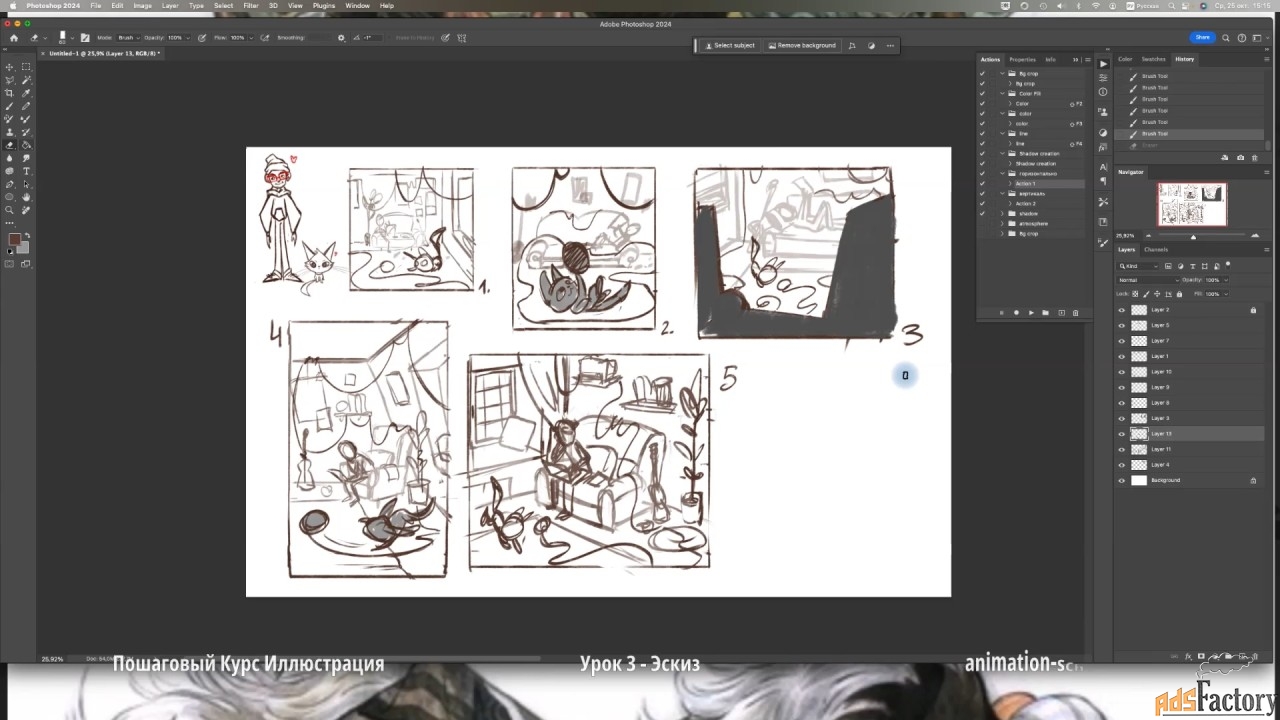Create new snapshot camera icon in History
This screenshot has width=1280, height=720.
(x=1240, y=157)
